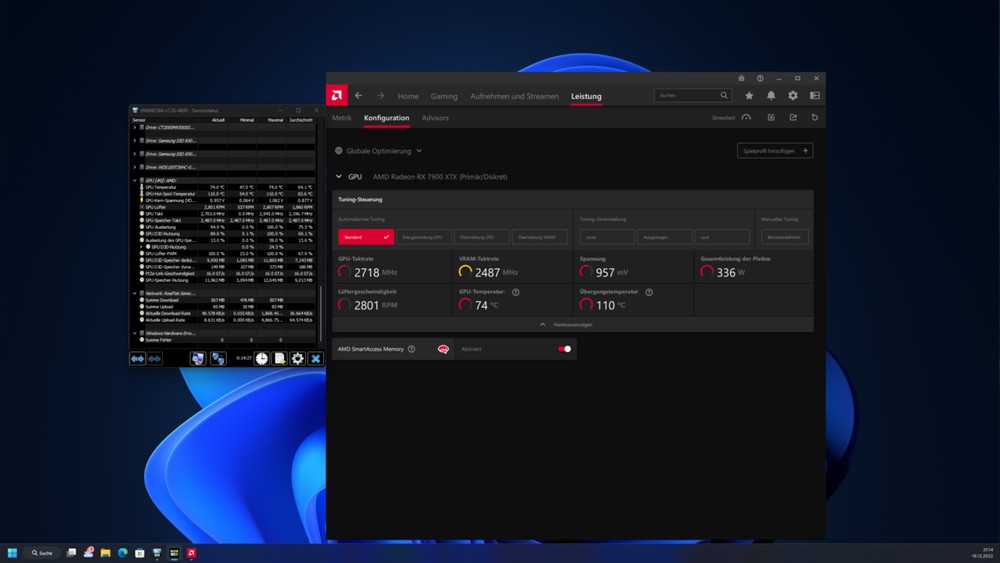The image size is (1000, 563).
Task: Click the back arrow in AMD Software
Action: (359, 96)
